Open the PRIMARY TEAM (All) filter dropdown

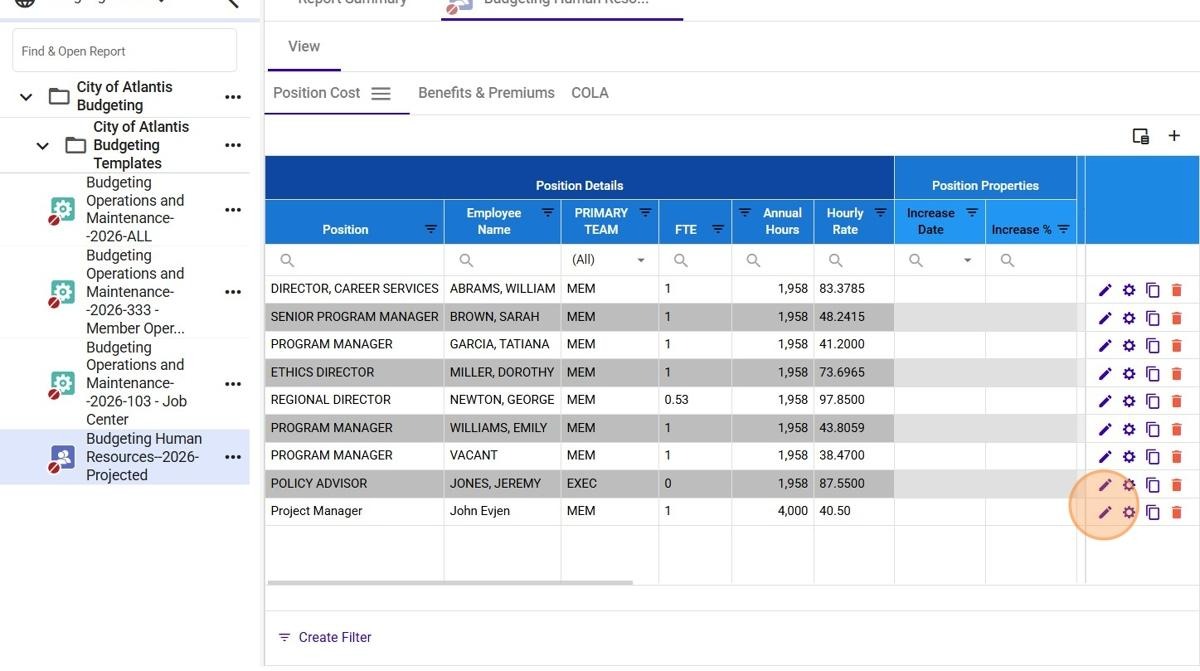tap(641, 260)
